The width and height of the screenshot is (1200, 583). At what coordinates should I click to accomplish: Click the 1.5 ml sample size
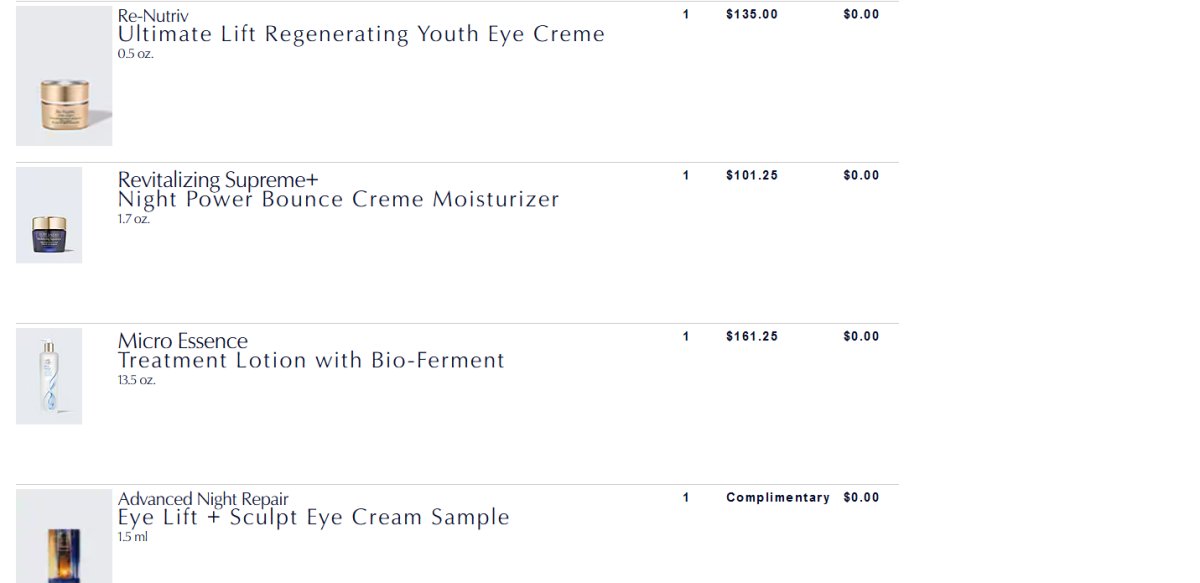tap(132, 537)
